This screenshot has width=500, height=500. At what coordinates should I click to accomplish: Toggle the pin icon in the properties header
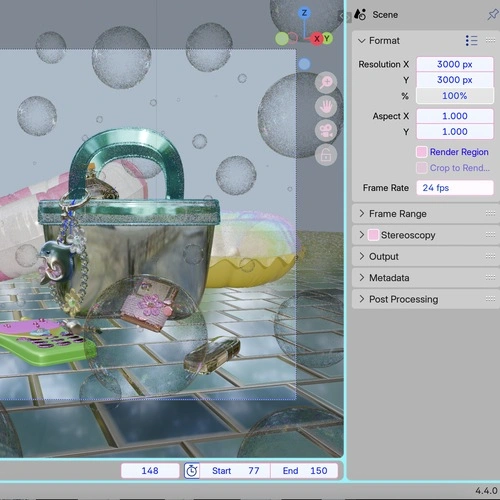(x=493, y=14)
